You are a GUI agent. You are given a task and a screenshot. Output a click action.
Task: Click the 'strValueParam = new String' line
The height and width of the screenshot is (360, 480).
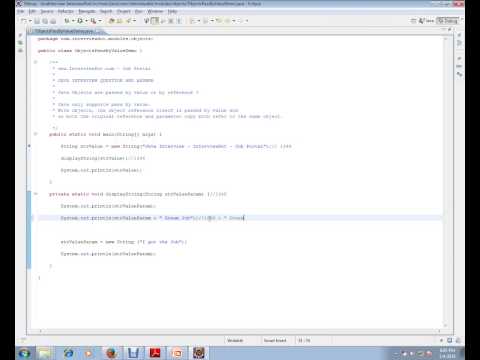click(124, 242)
